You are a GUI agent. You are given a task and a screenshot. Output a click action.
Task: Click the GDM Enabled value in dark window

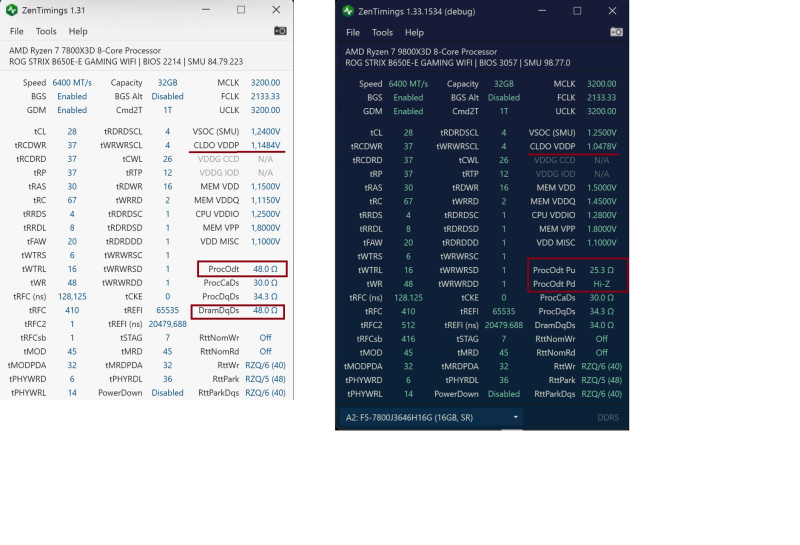(408, 111)
